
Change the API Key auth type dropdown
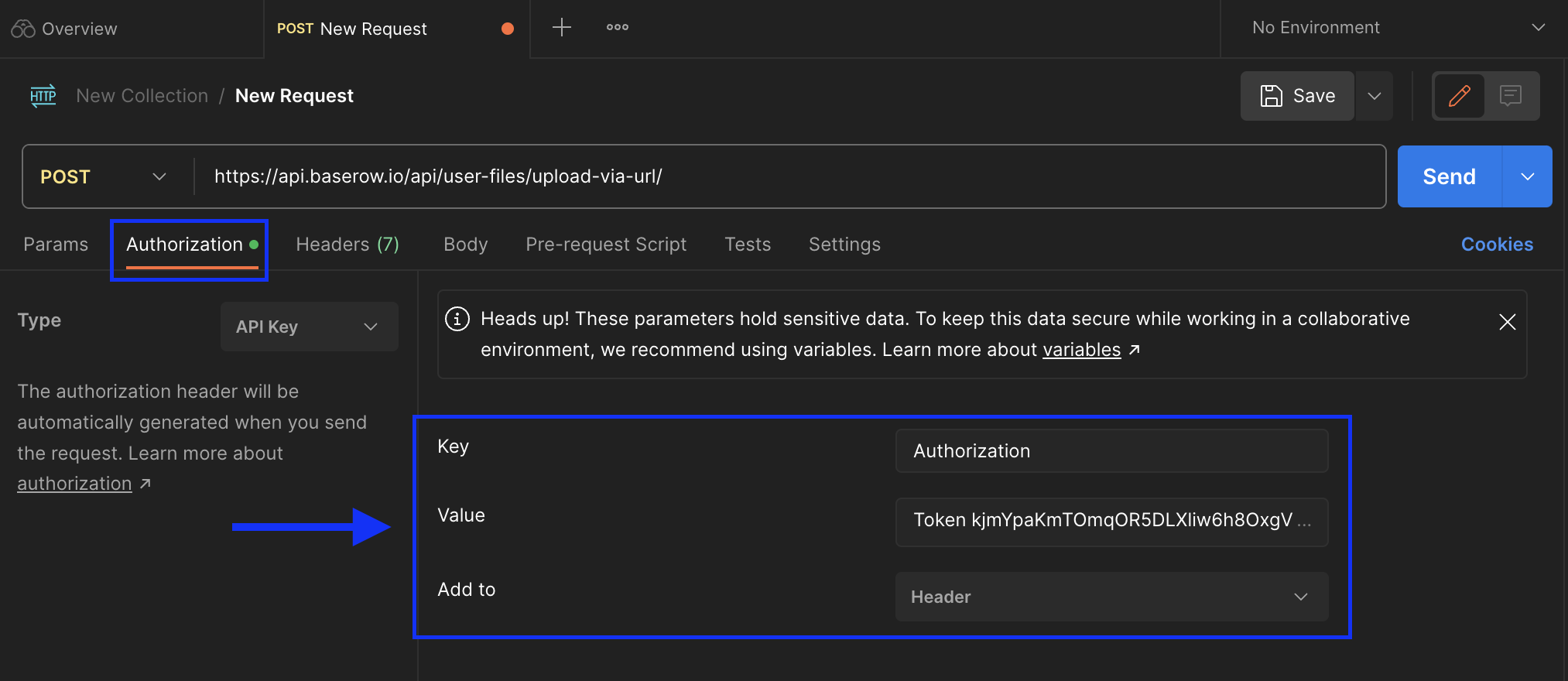click(309, 327)
